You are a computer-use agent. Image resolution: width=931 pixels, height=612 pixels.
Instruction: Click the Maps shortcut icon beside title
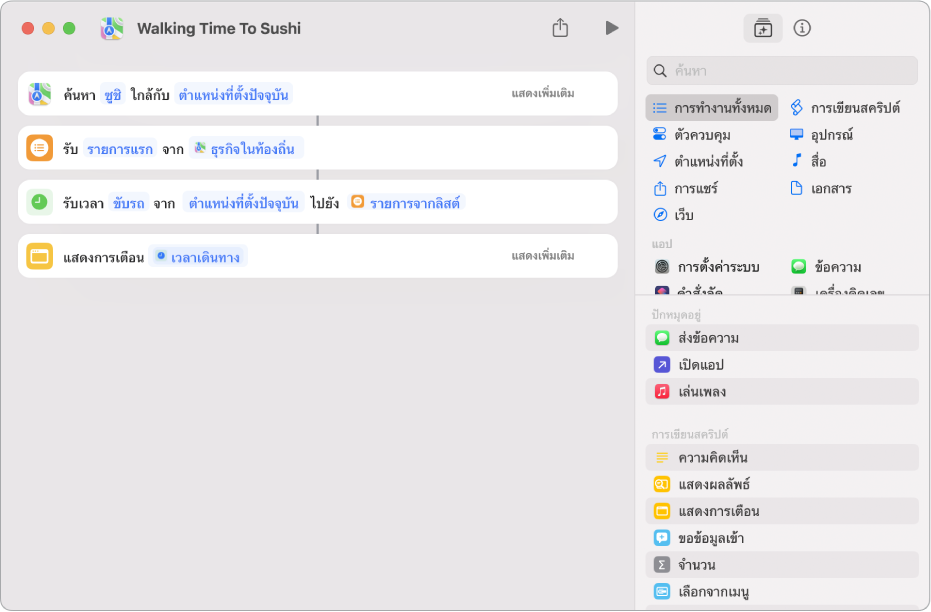pyautogui.click(x=112, y=29)
